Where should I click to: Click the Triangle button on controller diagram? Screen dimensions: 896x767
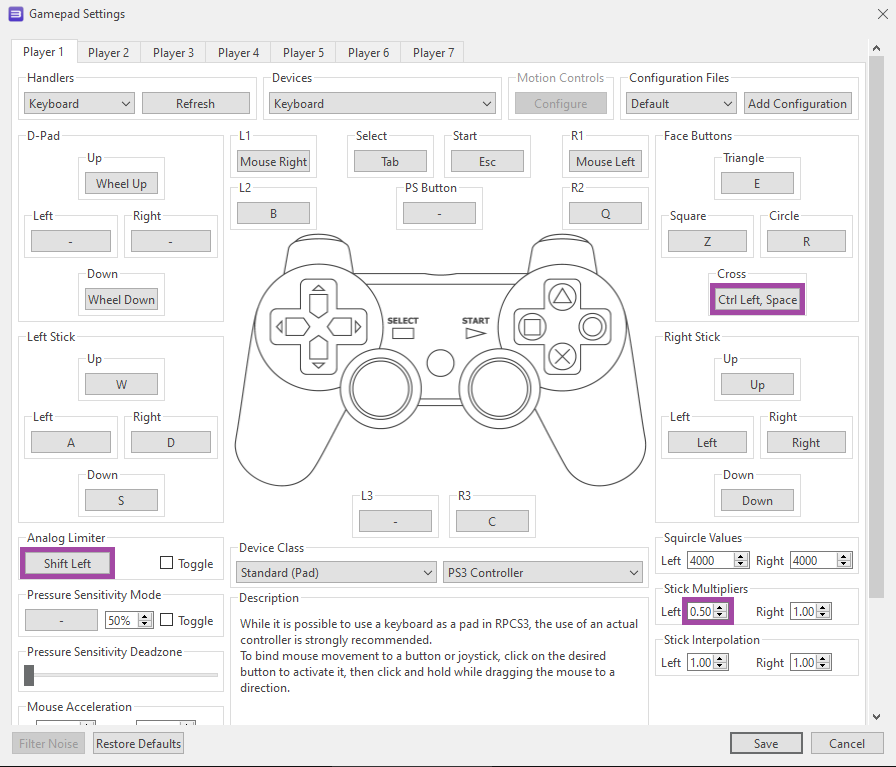pos(562,296)
